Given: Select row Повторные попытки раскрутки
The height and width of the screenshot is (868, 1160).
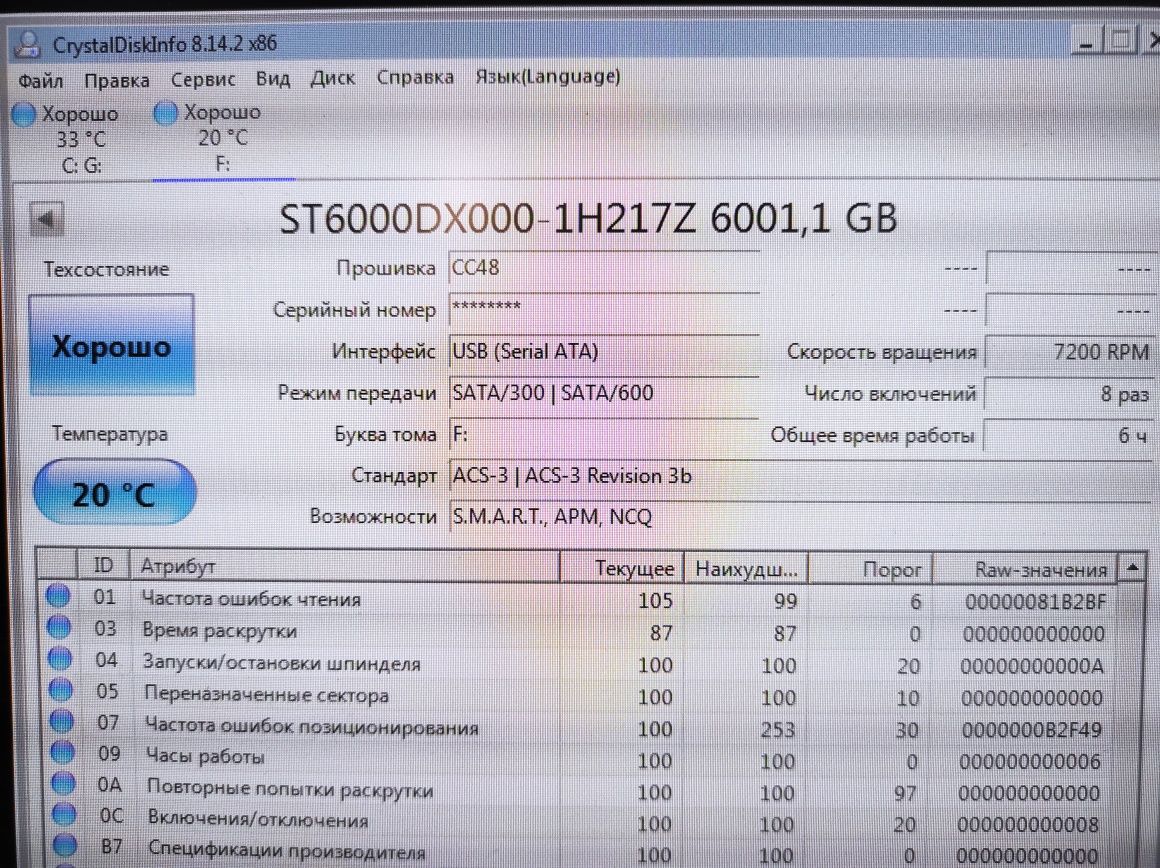Looking at the screenshot, I should point(577,791).
